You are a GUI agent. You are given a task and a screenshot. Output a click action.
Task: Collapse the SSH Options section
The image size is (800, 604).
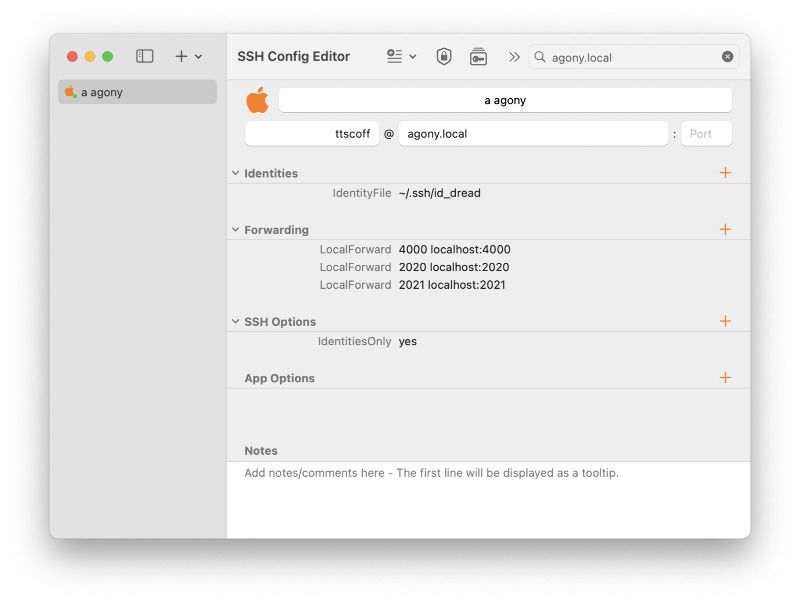click(234, 321)
